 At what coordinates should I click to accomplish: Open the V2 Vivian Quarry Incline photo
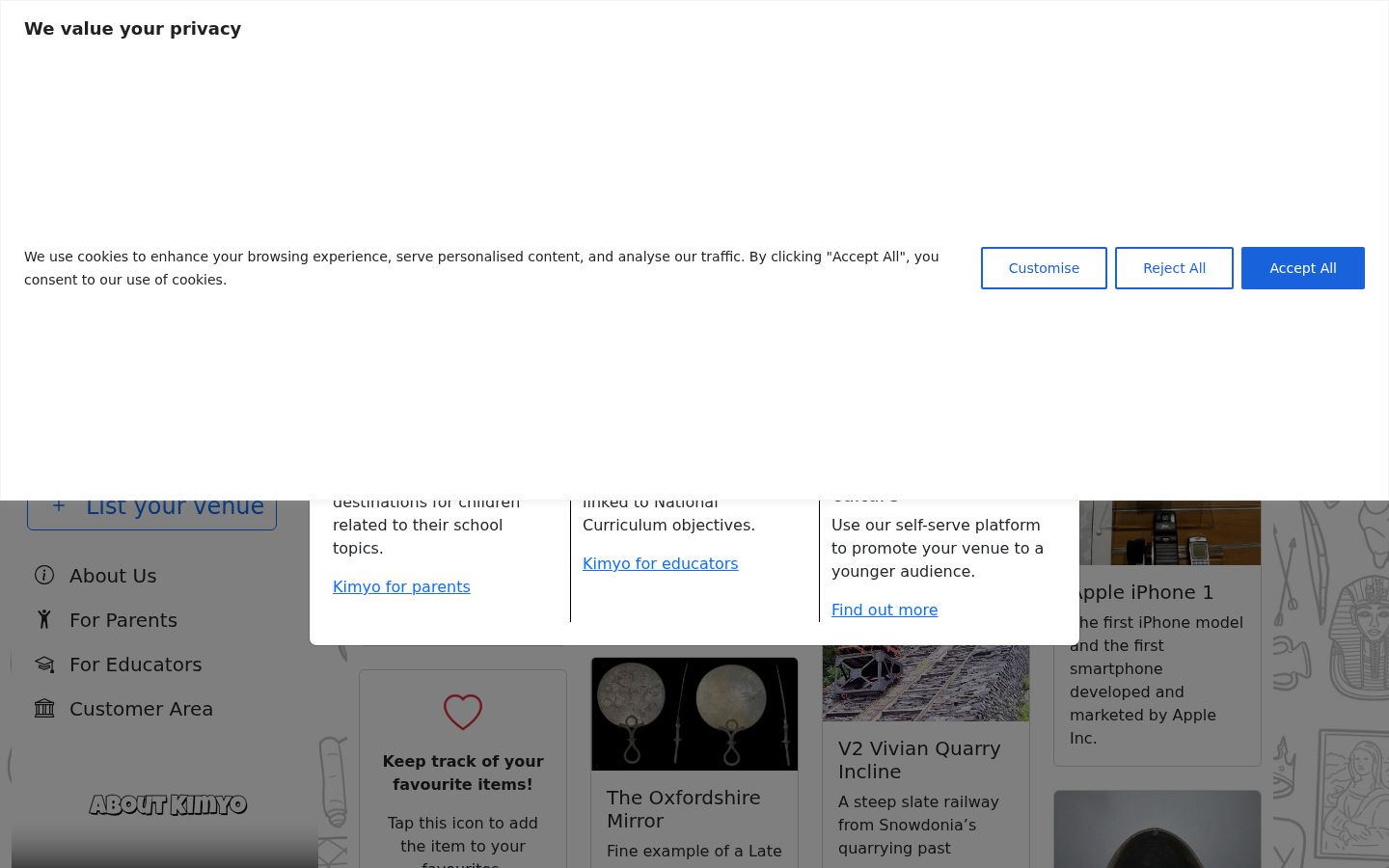pyautogui.click(x=926, y=683)
